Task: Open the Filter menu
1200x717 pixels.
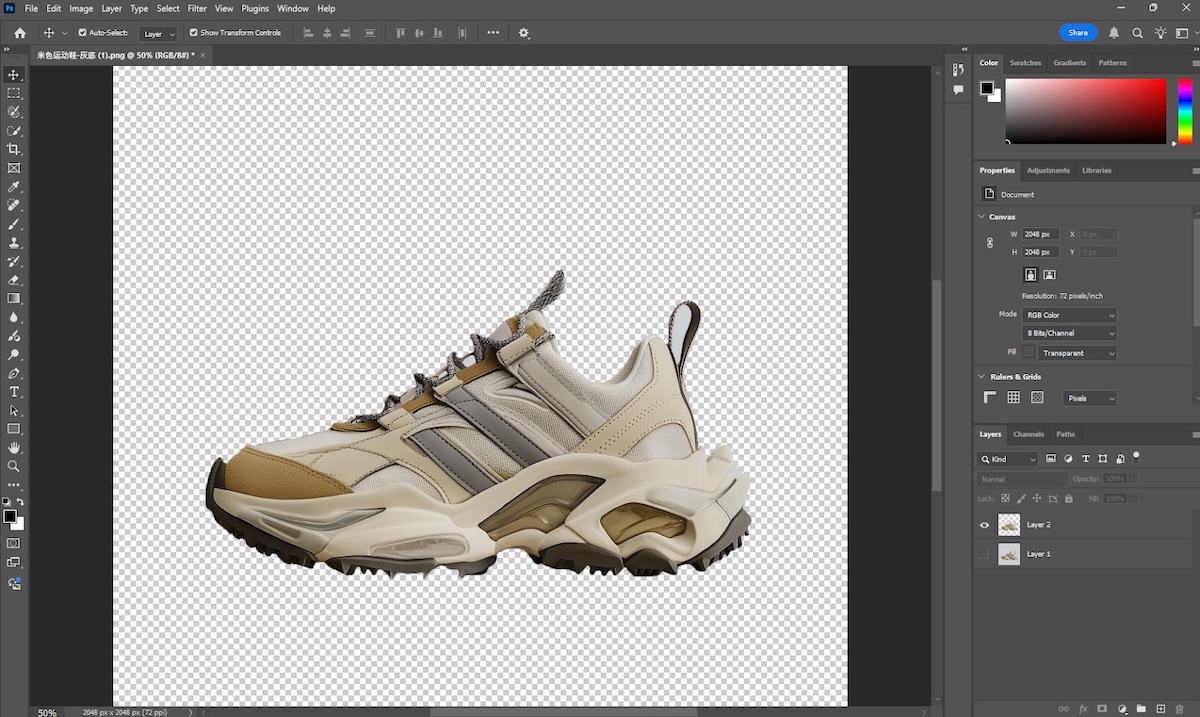Action: (197, 8)
